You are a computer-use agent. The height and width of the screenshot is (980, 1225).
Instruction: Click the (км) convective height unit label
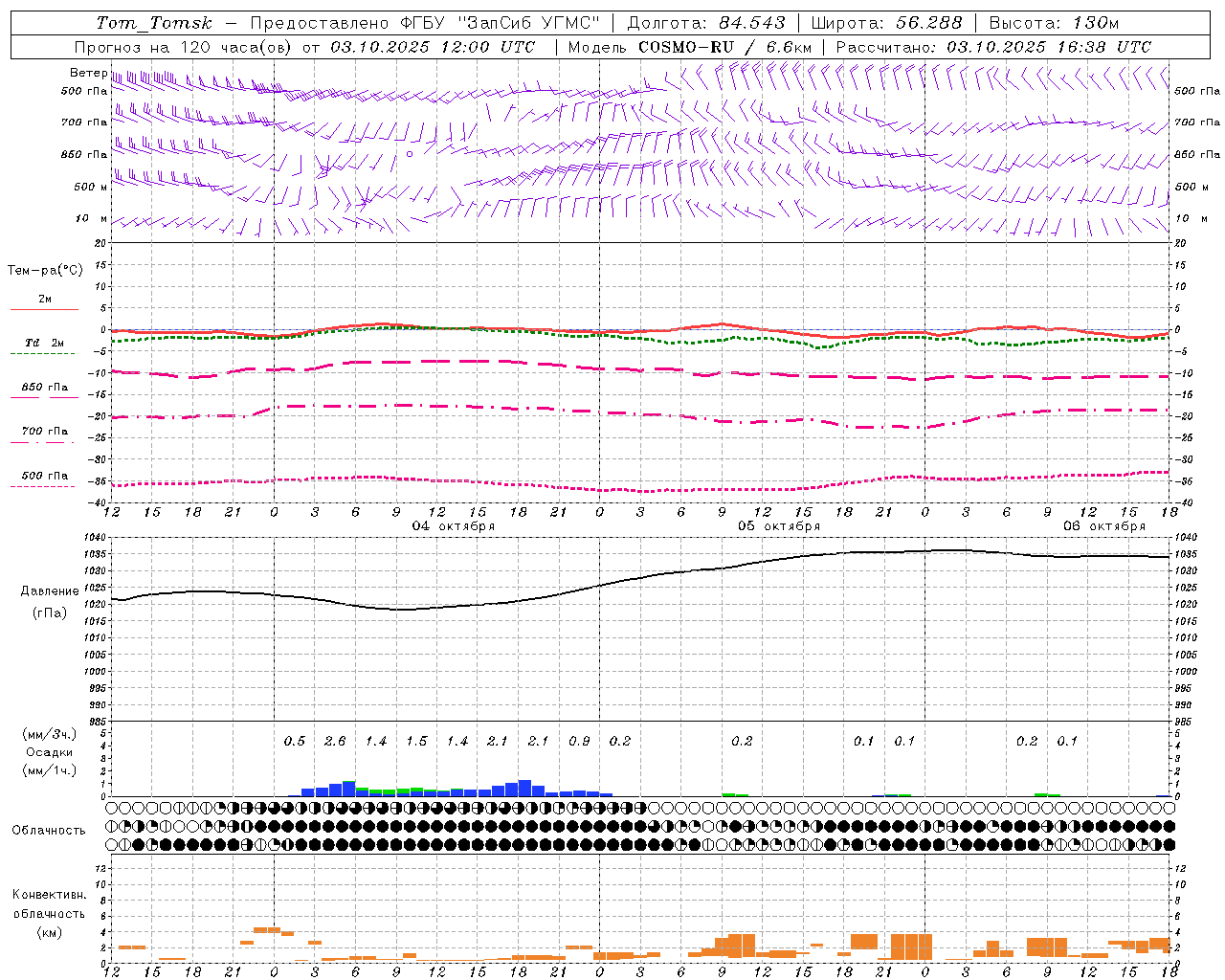coord(50,932)
